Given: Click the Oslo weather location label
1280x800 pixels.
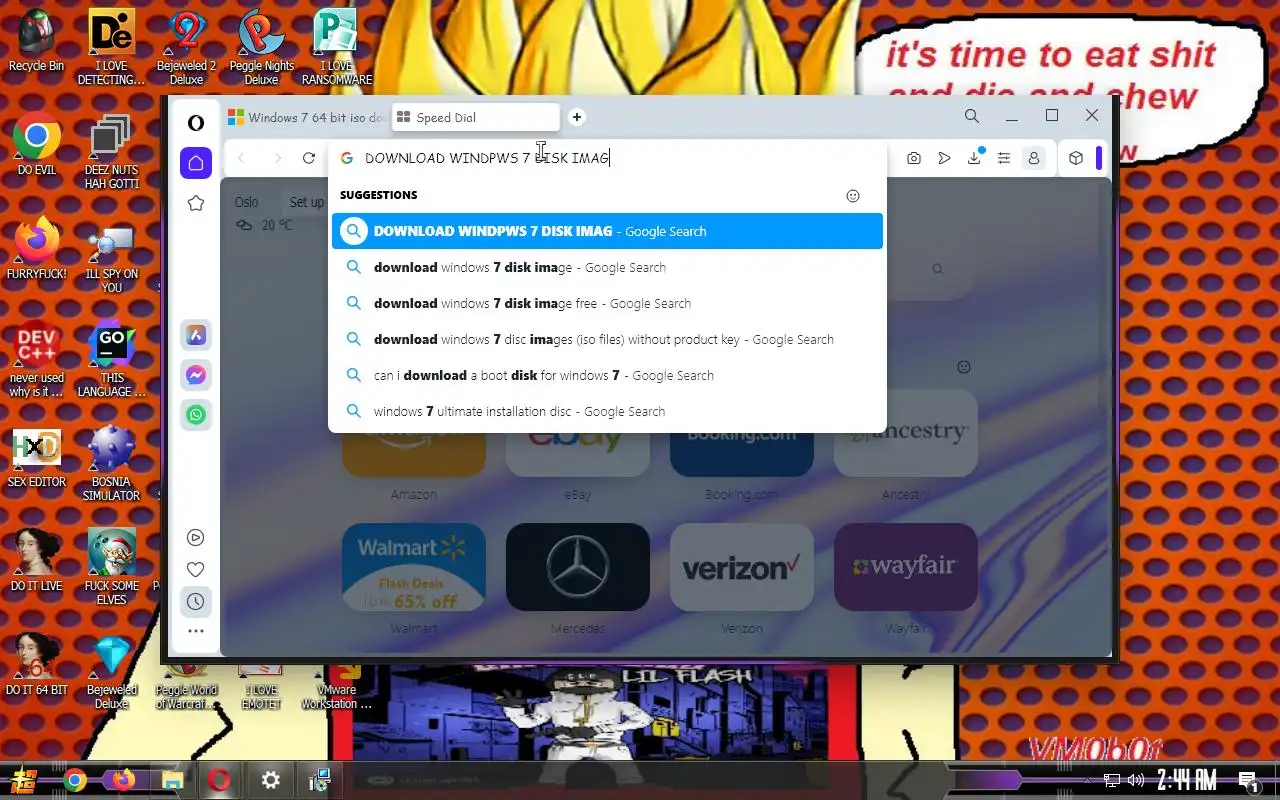Looking at the screenshot, I should coord(247,202).
